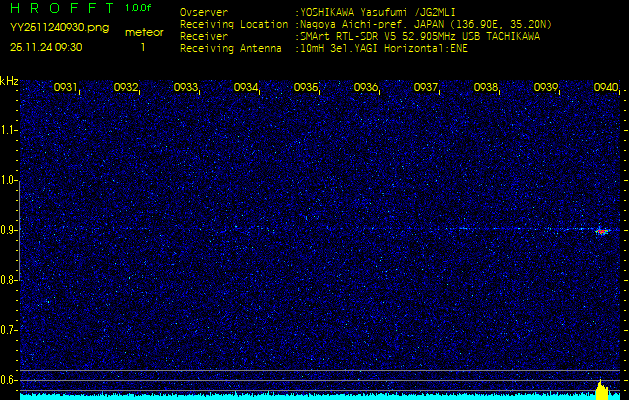Click the 0.7 kHz axis label

point(9,329)
